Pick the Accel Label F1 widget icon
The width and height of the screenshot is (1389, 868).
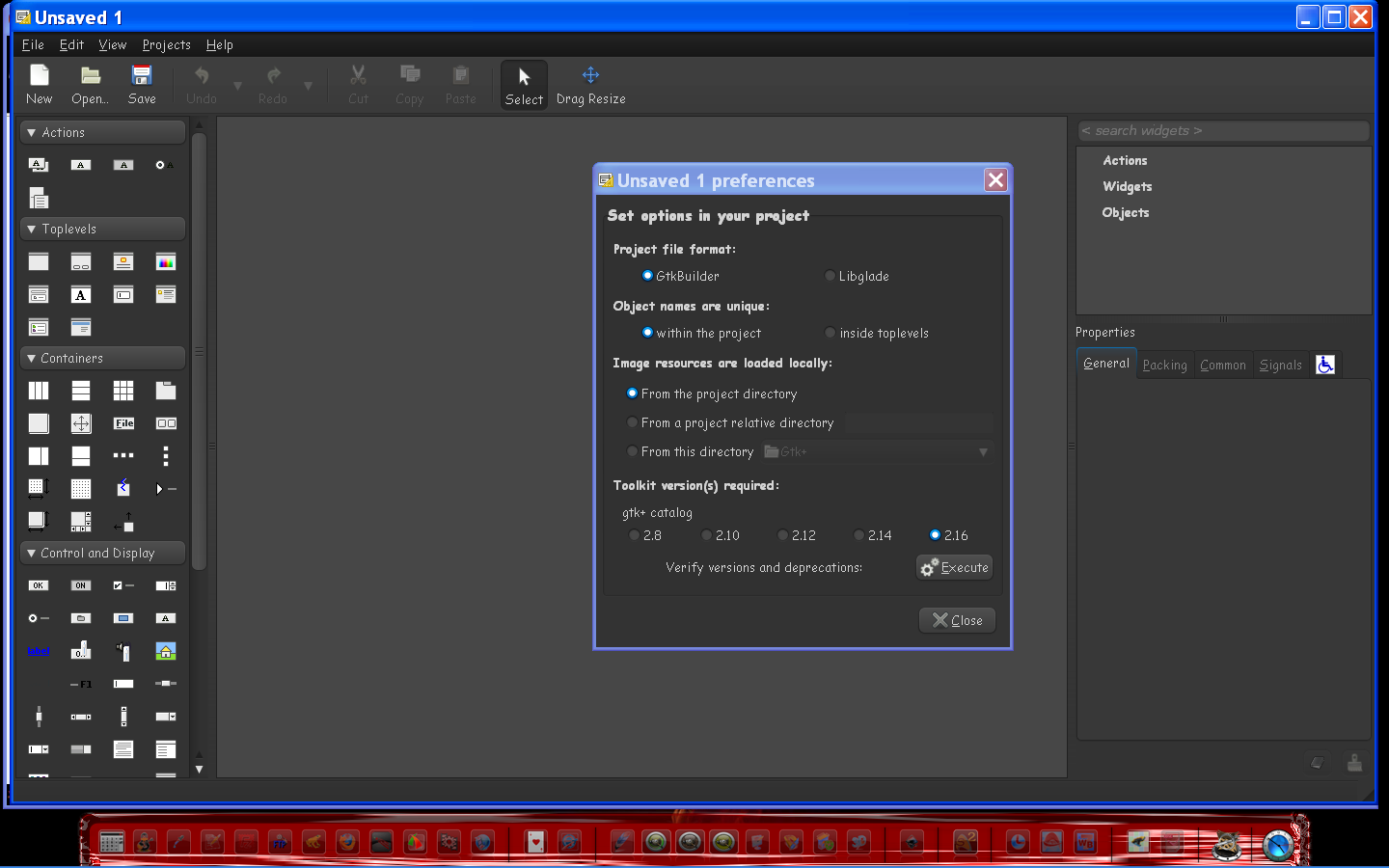81,684
